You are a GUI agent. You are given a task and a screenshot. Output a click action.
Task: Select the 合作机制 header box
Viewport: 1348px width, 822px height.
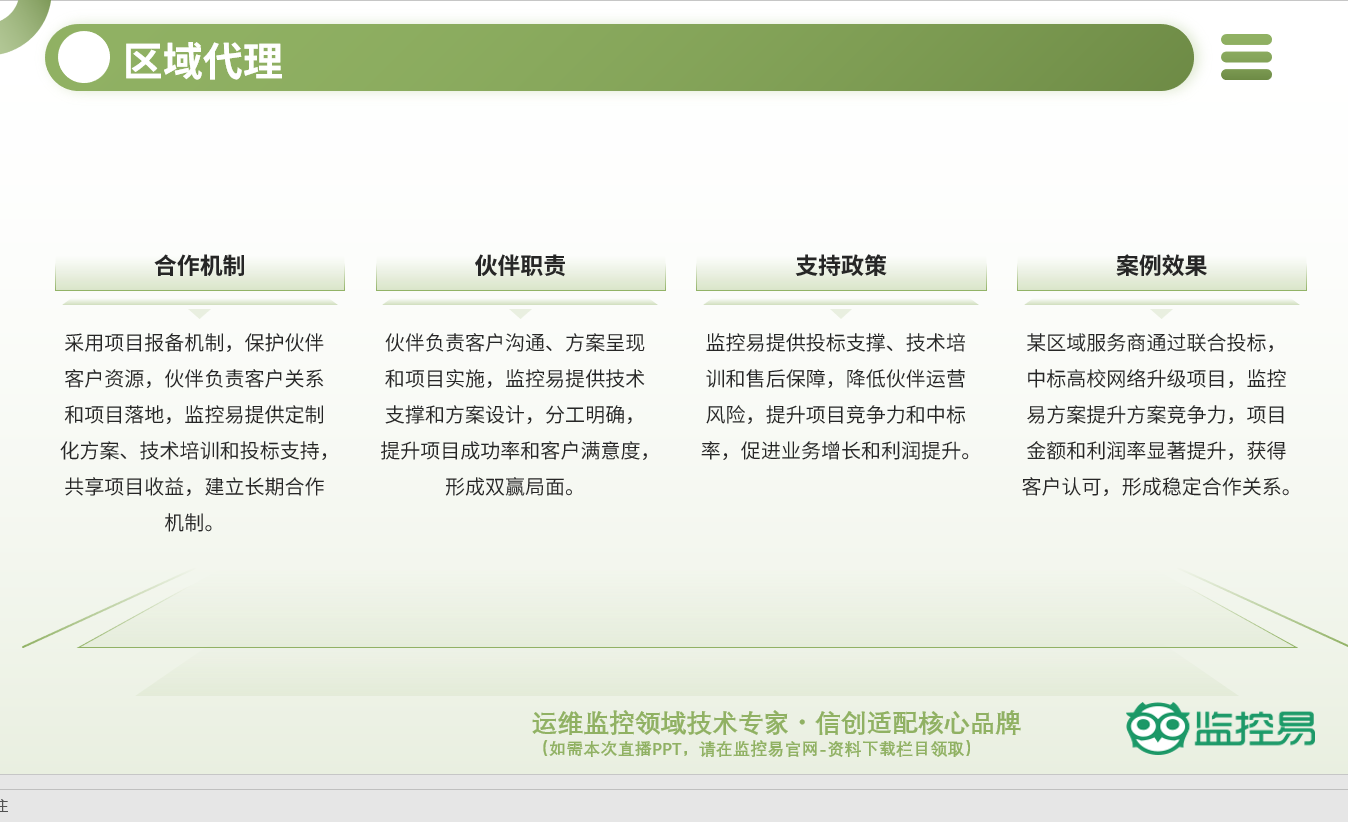[x=200, y=266]
